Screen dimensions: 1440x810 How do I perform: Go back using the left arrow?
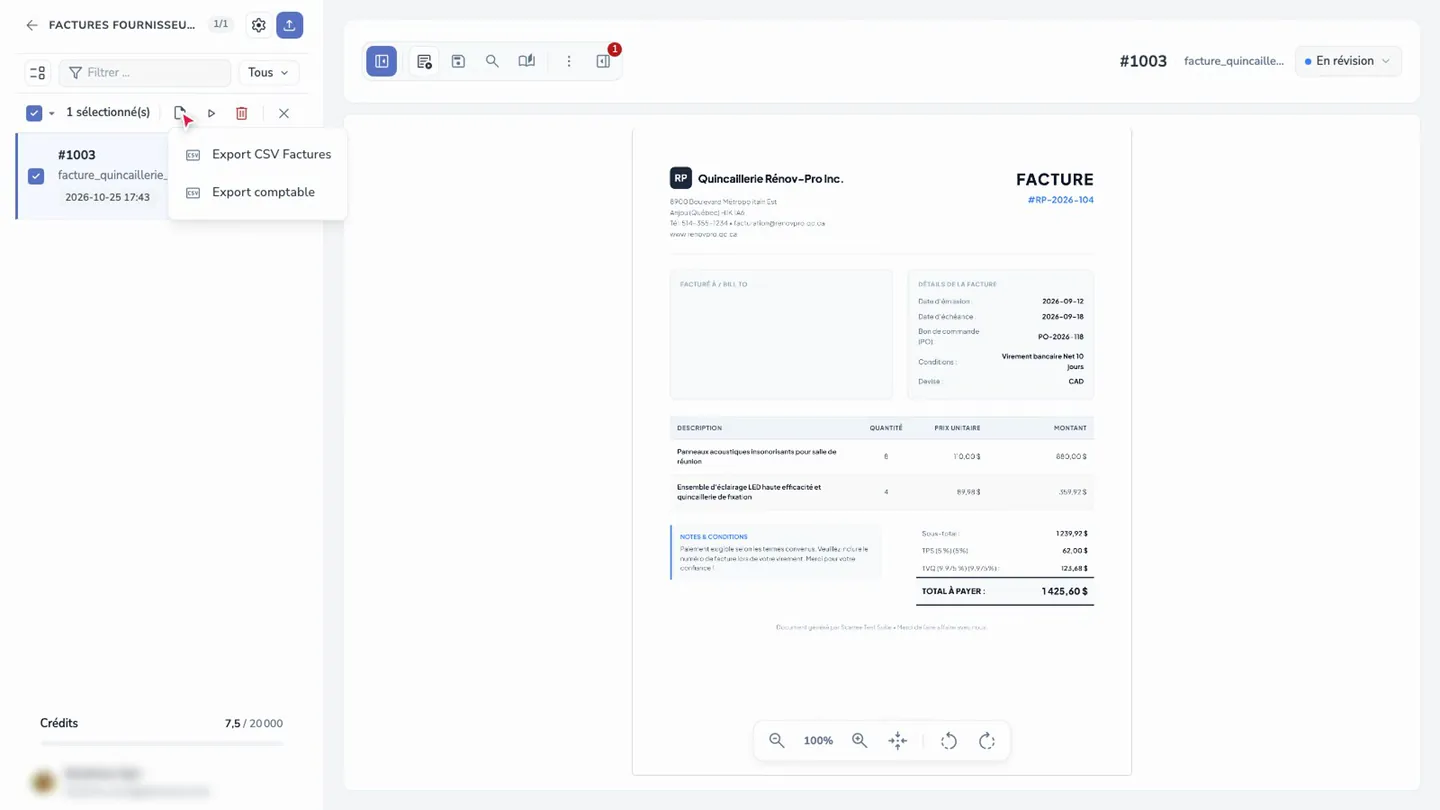pos(32,25)
